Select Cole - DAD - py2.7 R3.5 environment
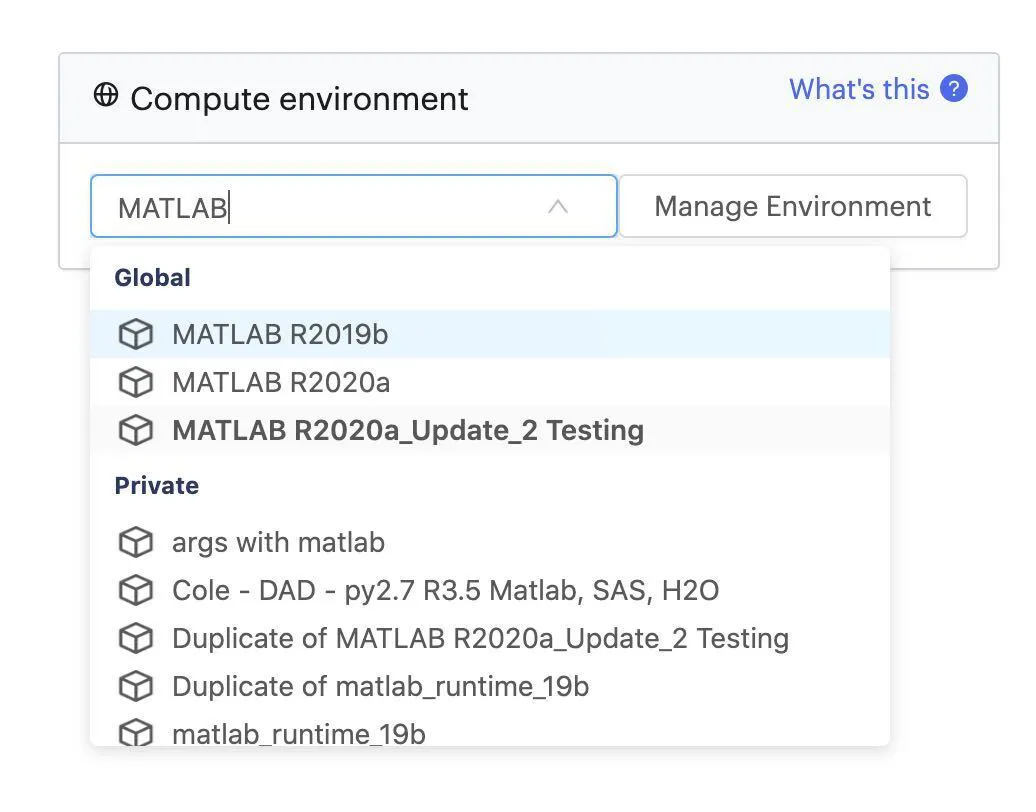 click(x=445, y=590)
